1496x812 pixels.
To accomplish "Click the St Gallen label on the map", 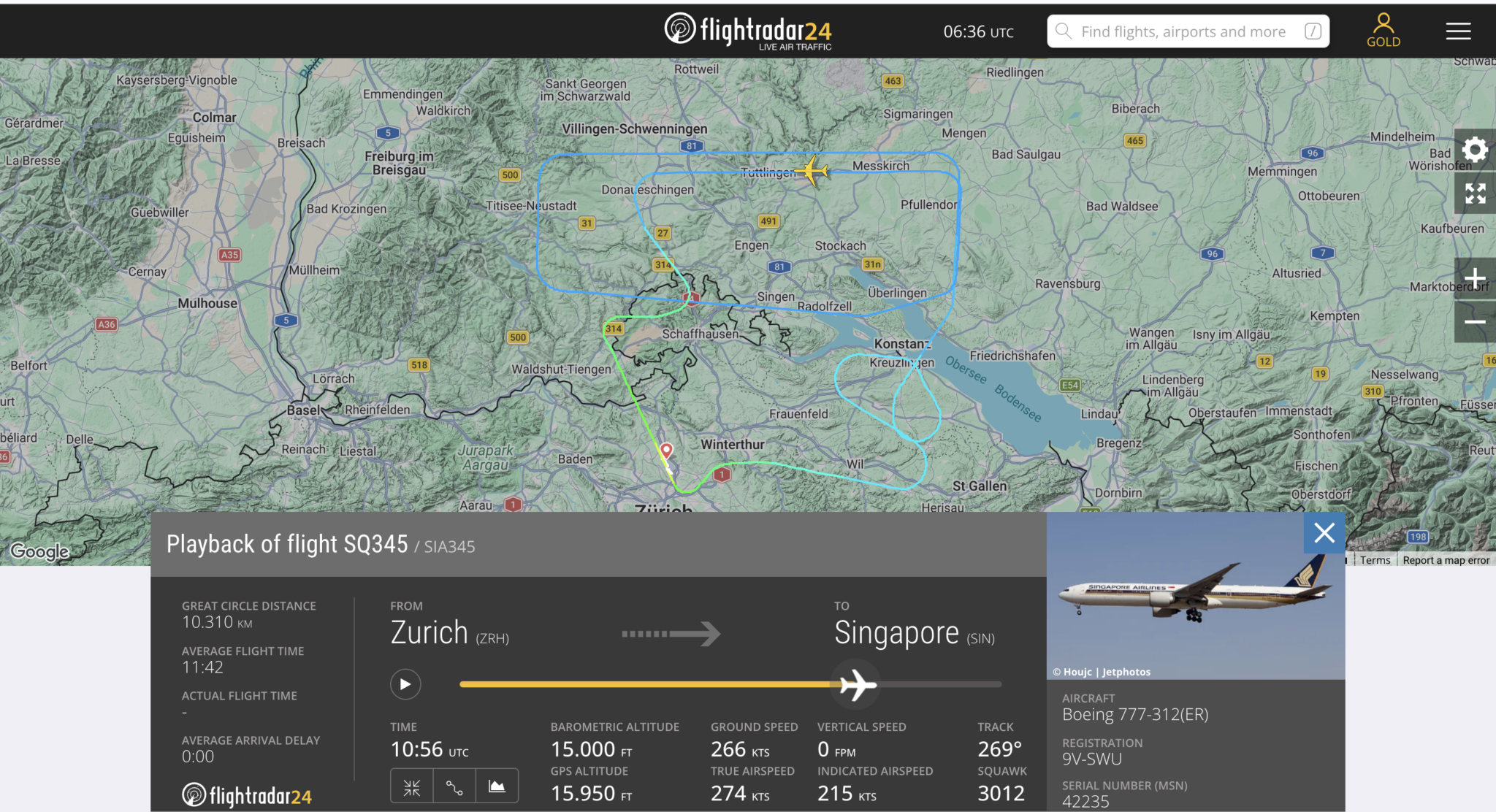I will pos(980,486).
